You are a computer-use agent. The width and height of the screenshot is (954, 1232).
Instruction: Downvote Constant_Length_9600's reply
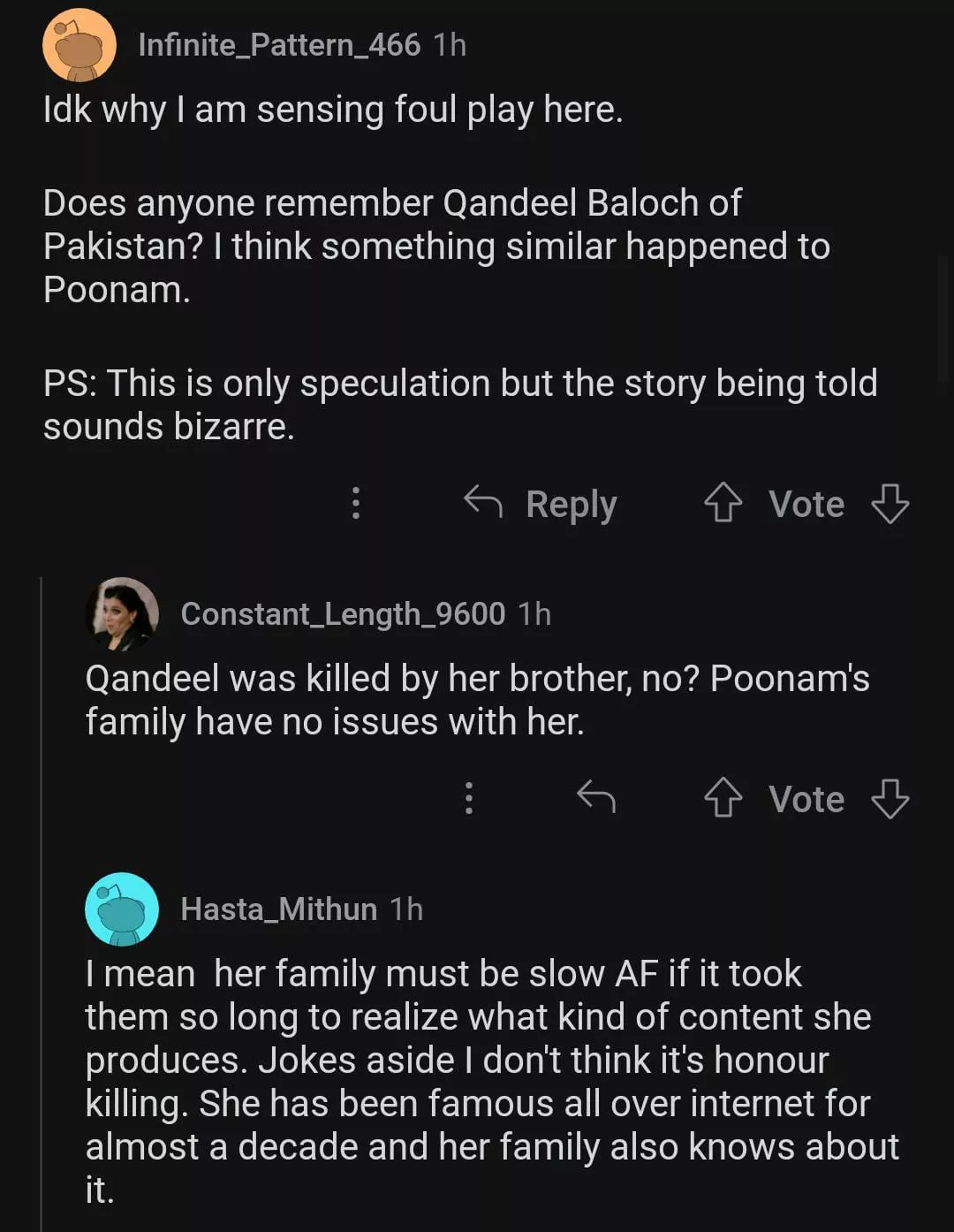890,798
